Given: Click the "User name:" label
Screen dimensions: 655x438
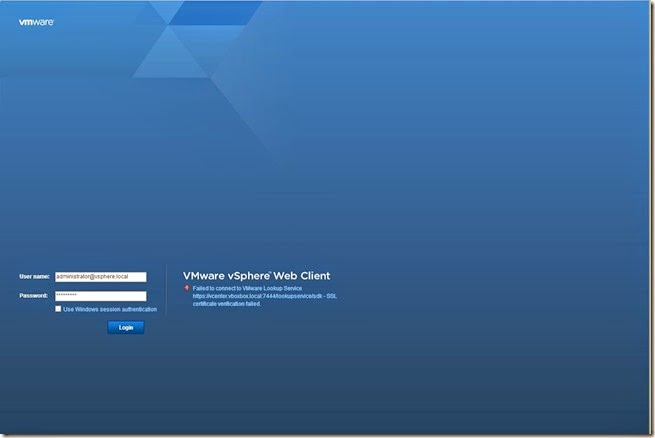Looking at the screenshot, I should click(34, 276).
